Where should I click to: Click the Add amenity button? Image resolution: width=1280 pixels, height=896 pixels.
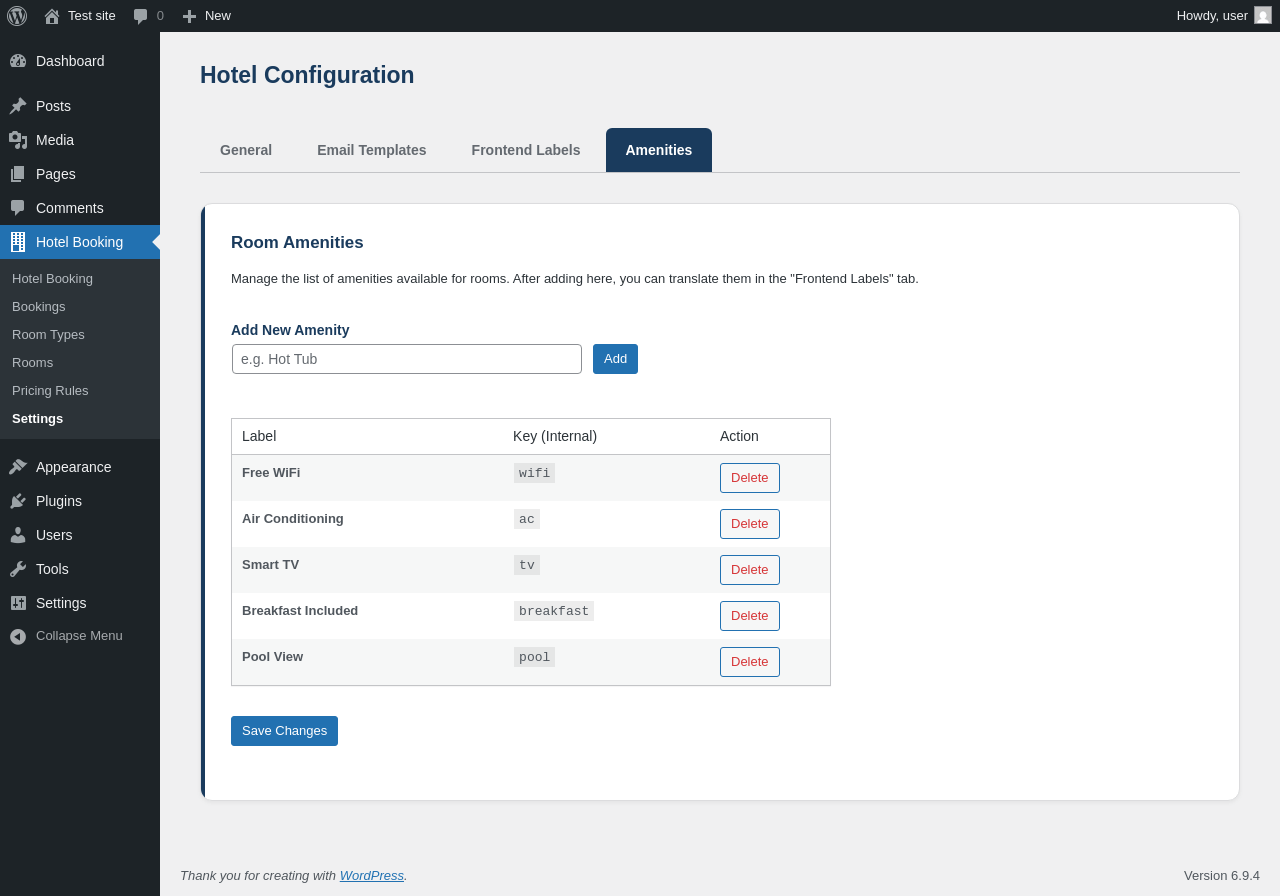[x=615, y=359]
